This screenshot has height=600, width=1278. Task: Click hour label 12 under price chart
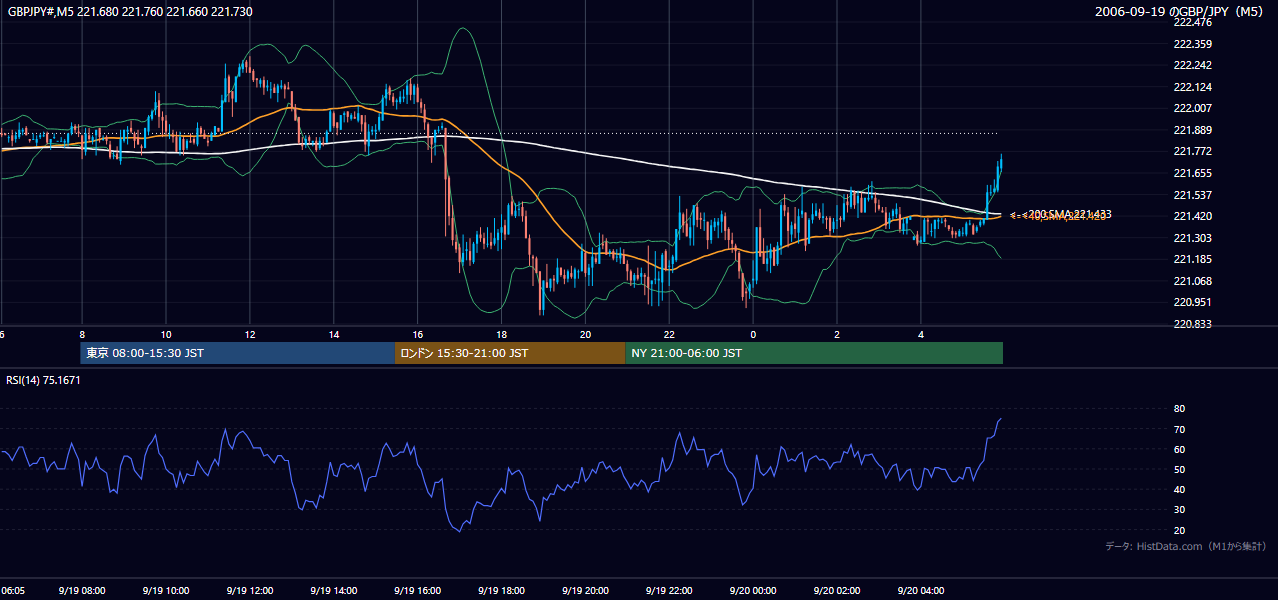(x=250, y=335)
